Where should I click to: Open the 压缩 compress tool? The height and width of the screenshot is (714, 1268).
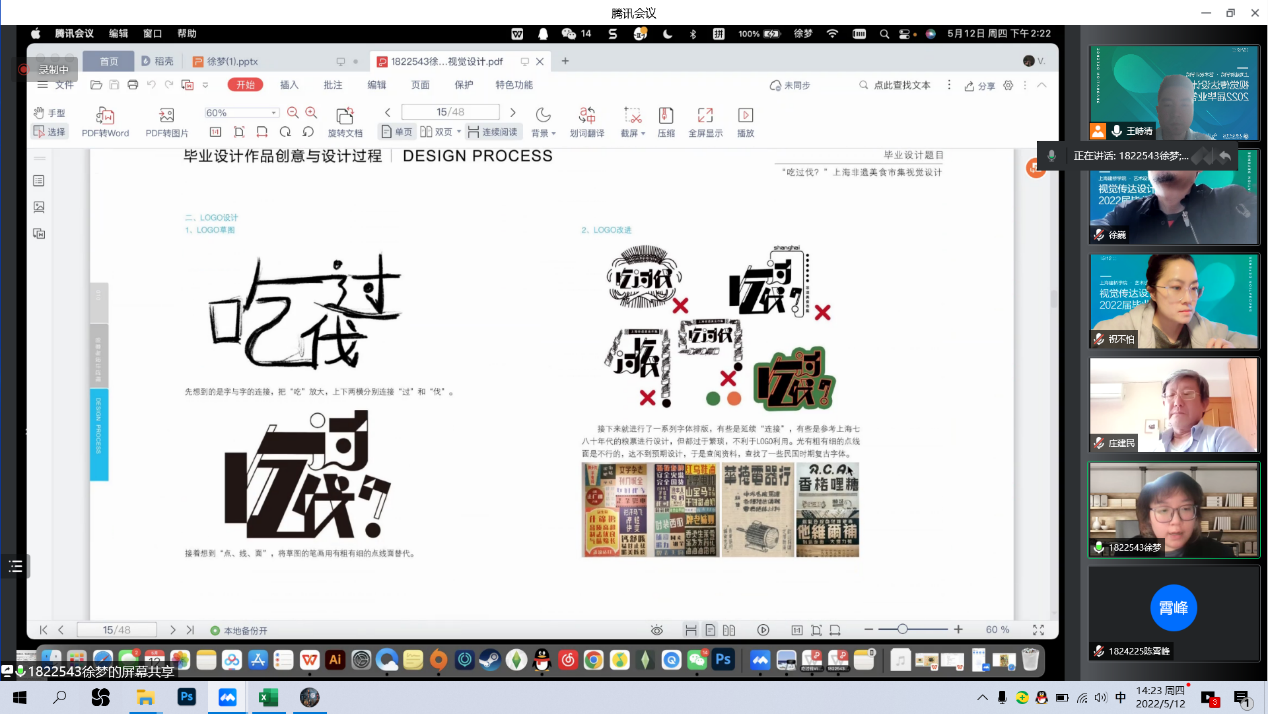(x=666, y=122)
